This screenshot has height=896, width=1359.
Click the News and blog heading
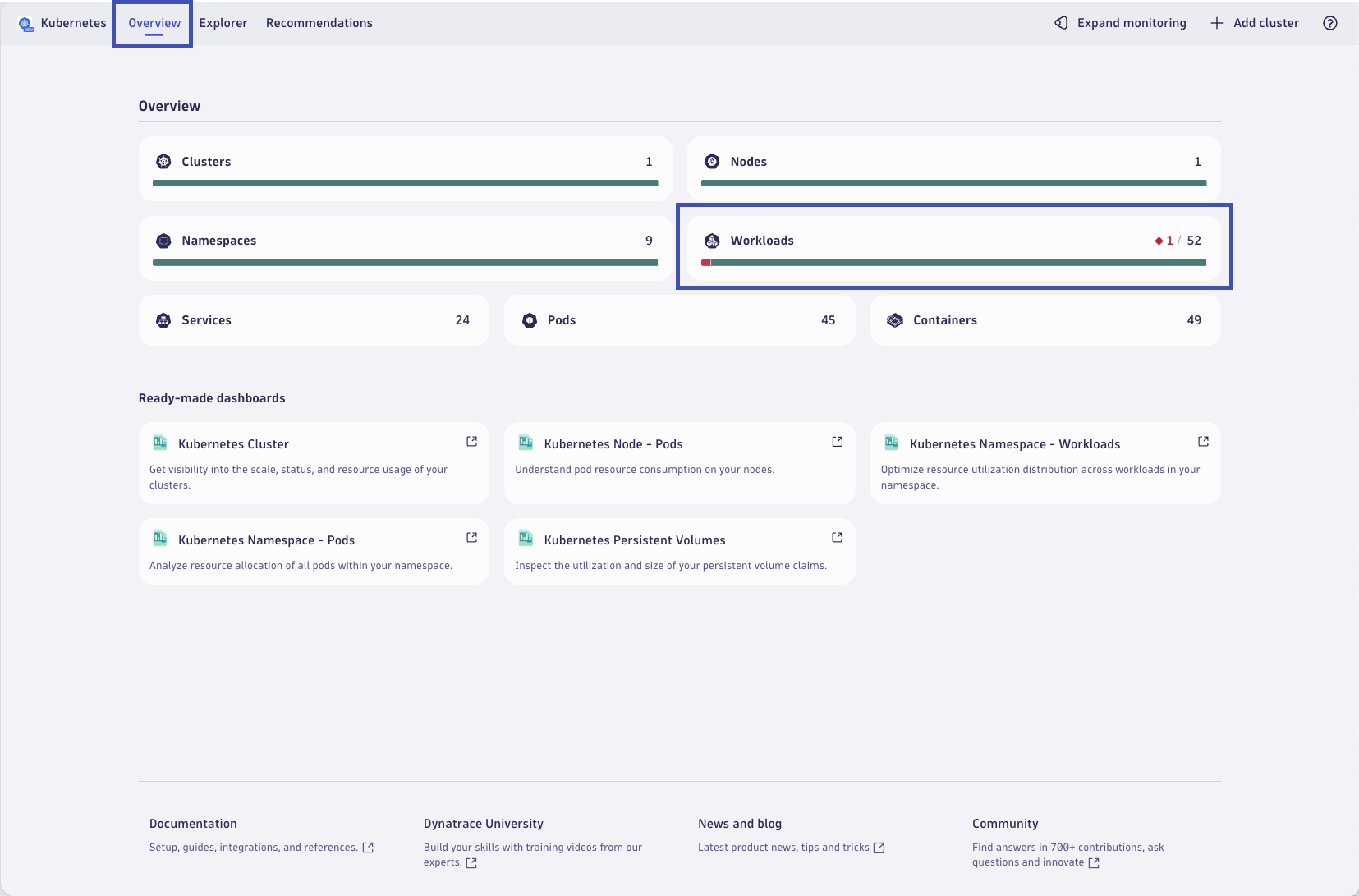coord(740,824)
